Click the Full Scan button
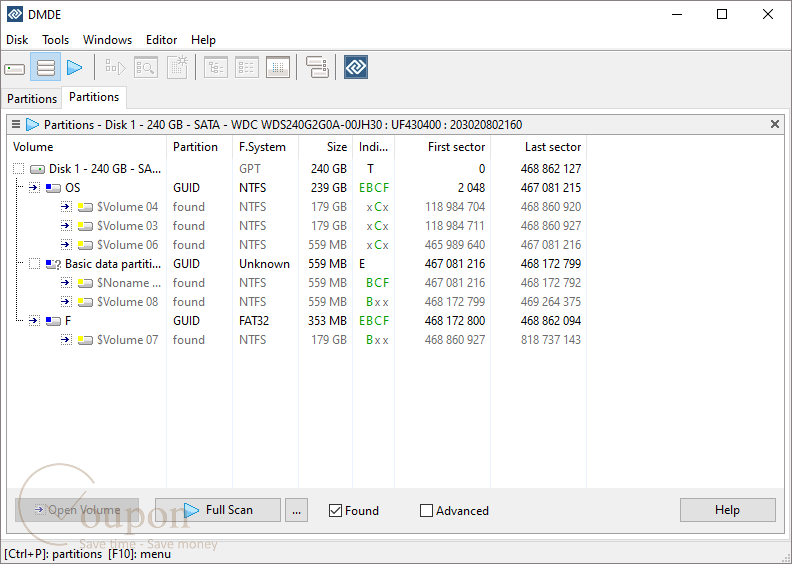This screenshot has width=792, height=564. 218,510
